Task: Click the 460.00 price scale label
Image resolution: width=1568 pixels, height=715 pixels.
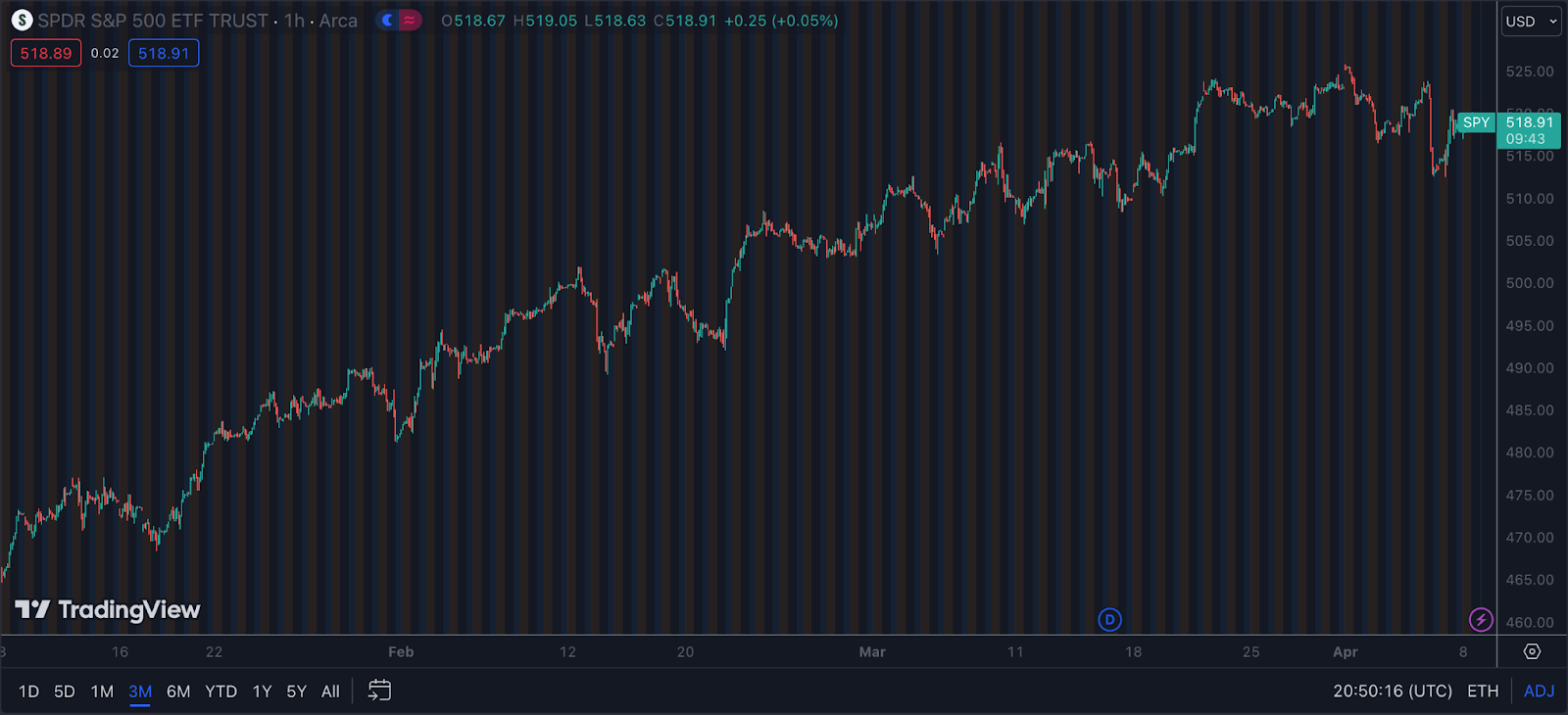Action: 1530,622
